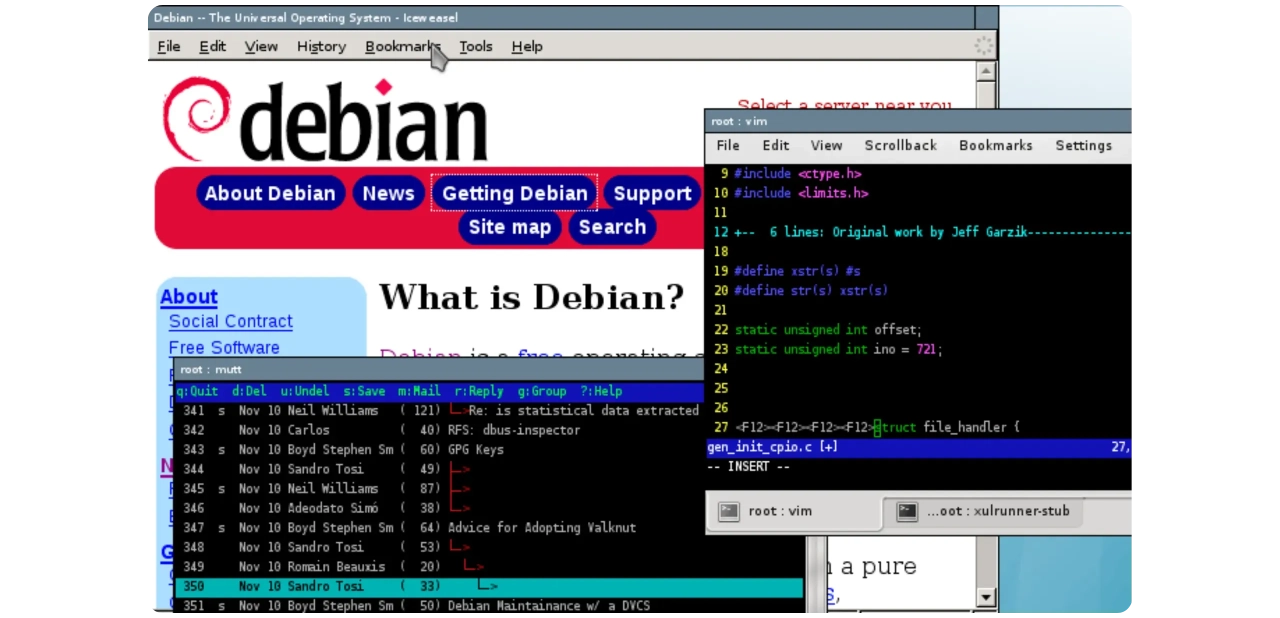Click the Site map navigation button
This screenshot has width=1280, height=618.
click(510, 227)
